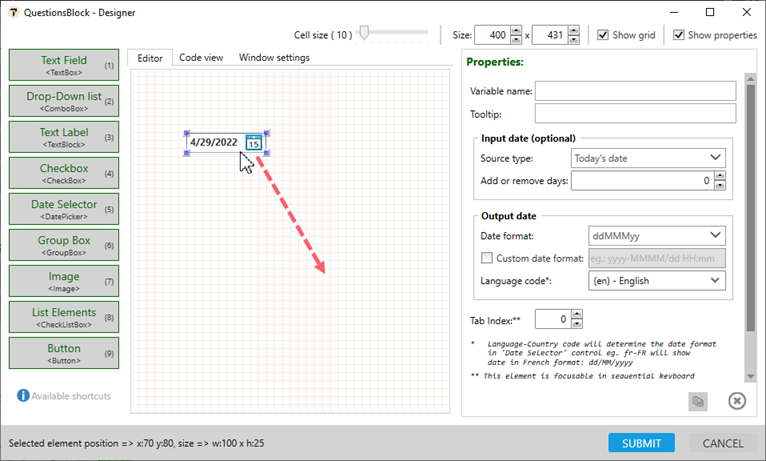Expand the Date format dropdown
This screenshot has height=461, width=766.
click(657, 236)
